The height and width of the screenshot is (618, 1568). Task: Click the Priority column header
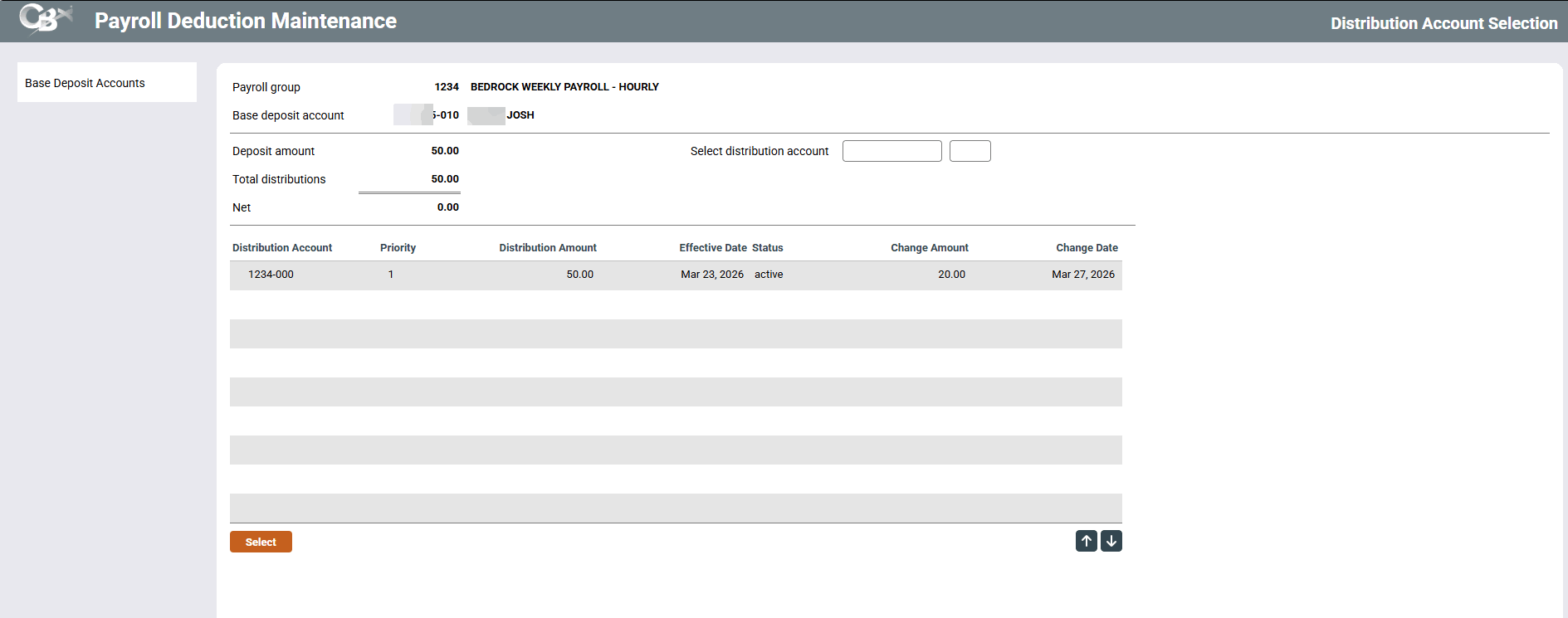398,248
